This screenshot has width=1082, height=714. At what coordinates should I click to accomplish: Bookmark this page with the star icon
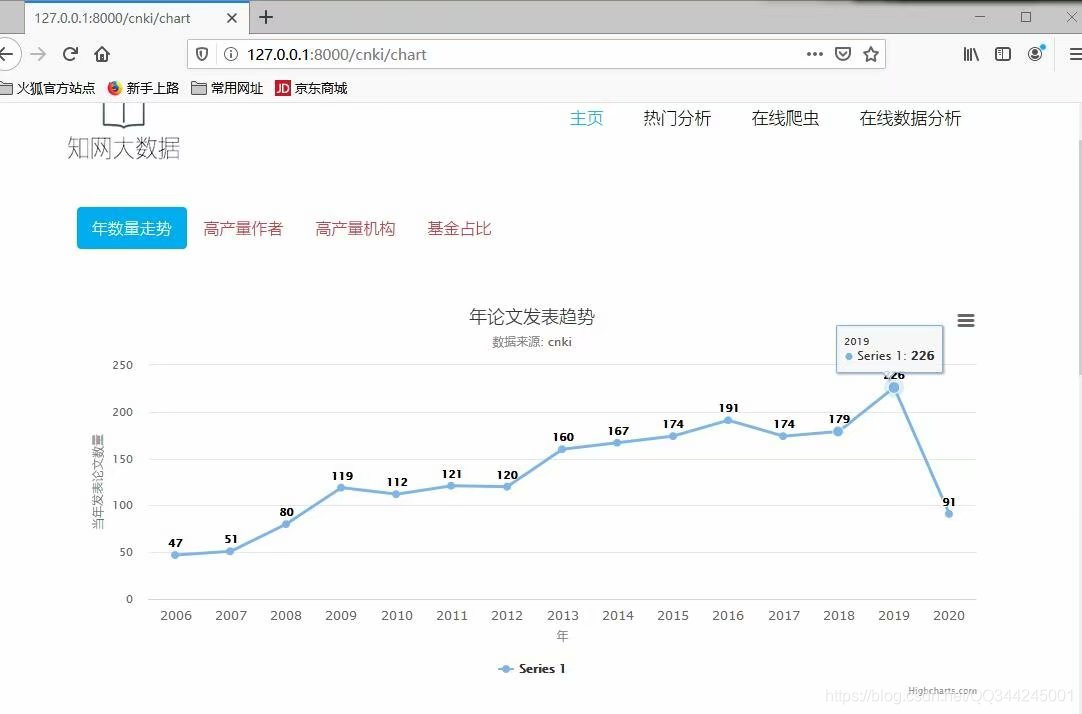(871, 54)
